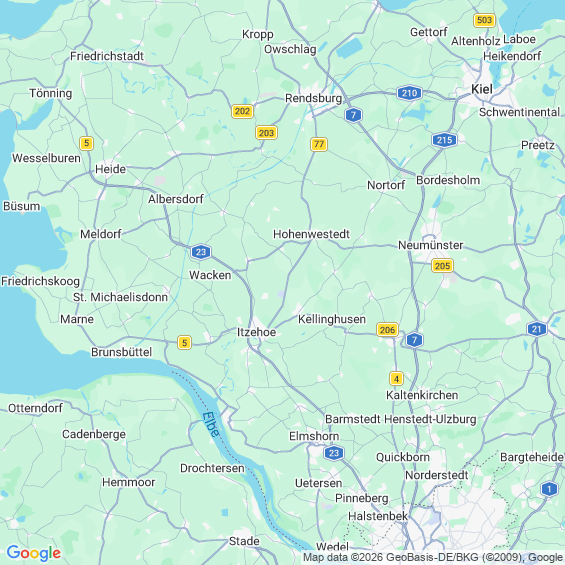Viewport: 565px width, 565px height.
Task: Select the Neumünster city label
Action: pos(430,245)
